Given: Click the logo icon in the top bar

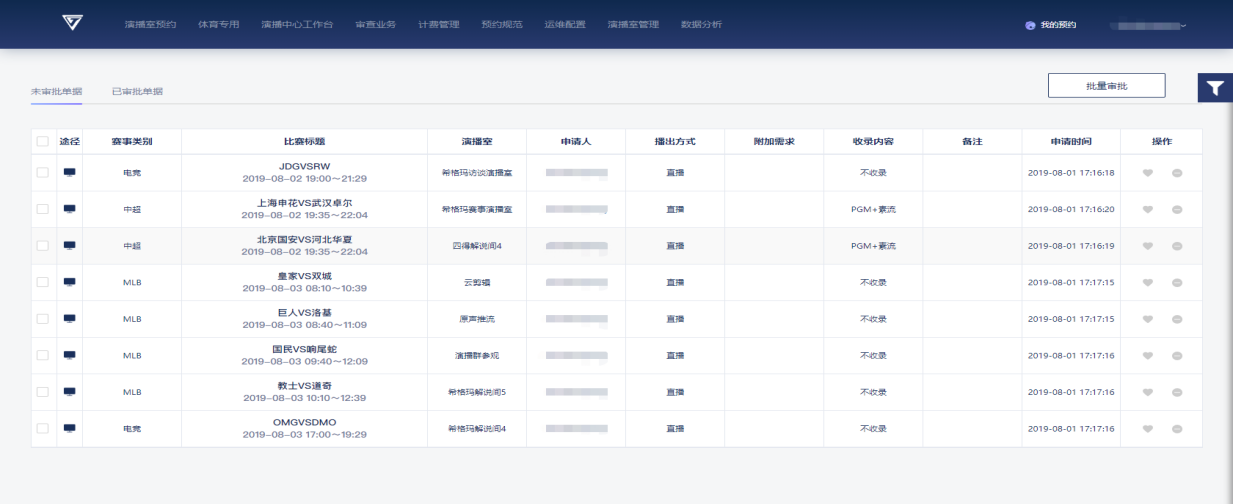Looking at the screenshot, I should click(x=73, y=23).
